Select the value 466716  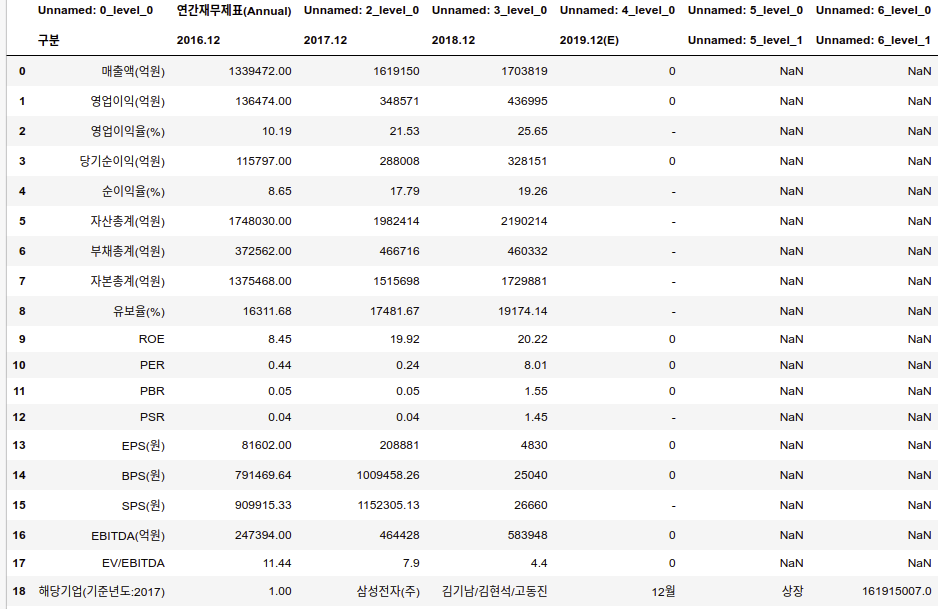(x=399, y=251)
